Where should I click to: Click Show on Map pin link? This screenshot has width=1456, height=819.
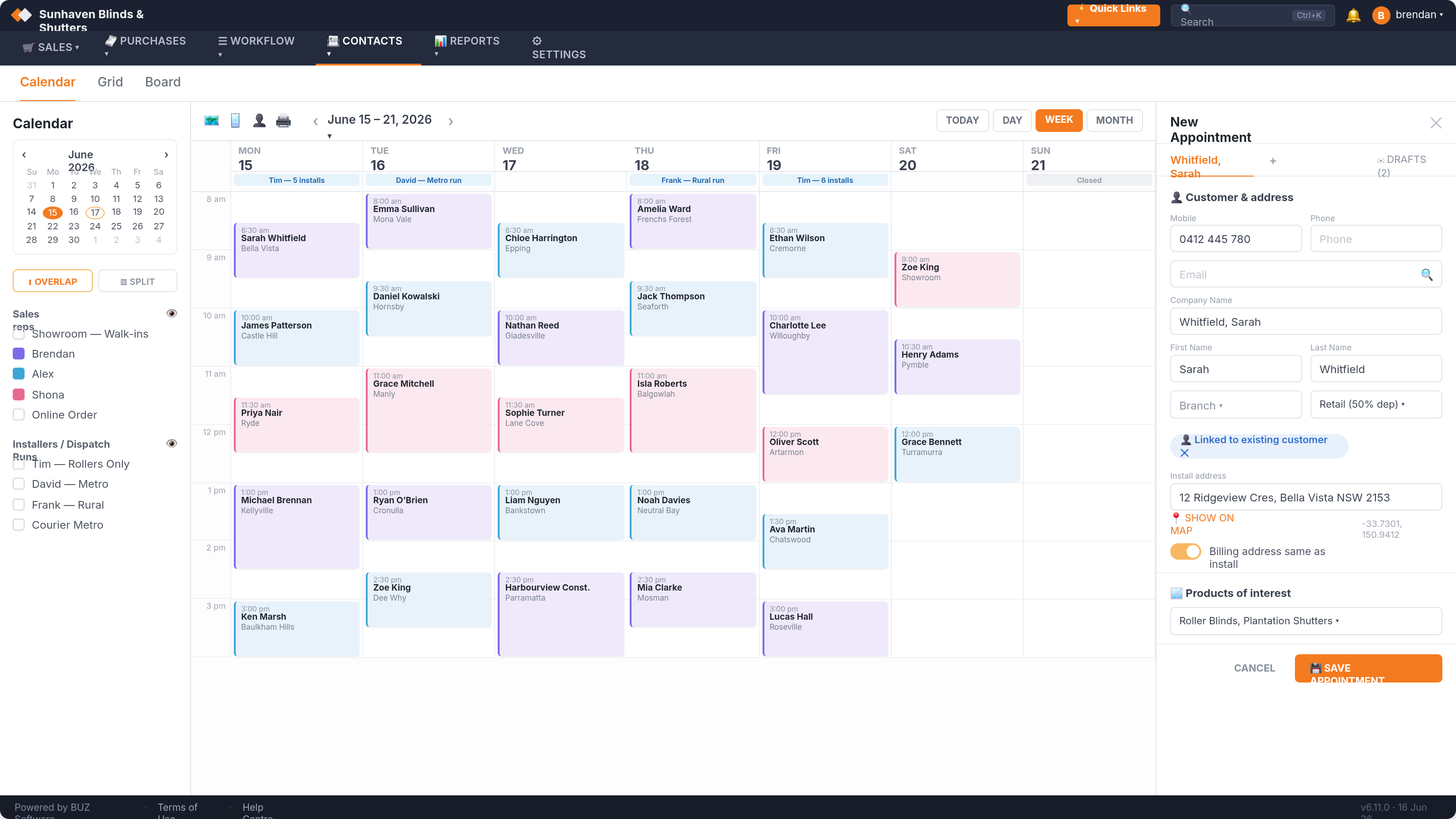point(1202,524)
